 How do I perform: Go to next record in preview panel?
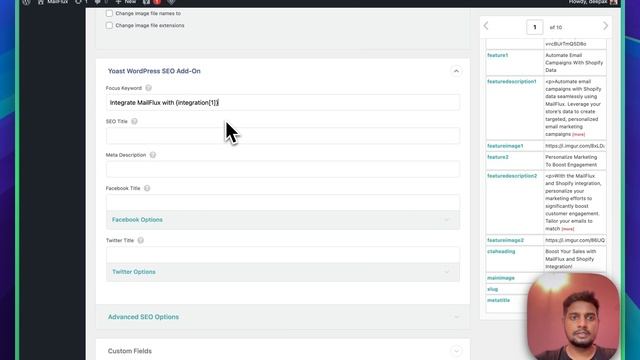[x=605, y=26]
